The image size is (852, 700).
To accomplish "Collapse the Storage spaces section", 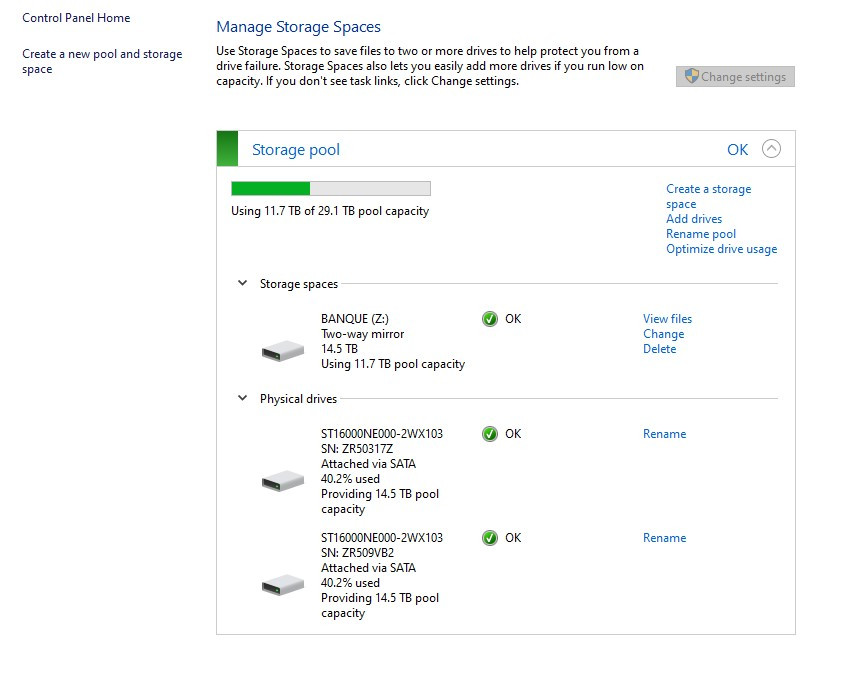I will coord(242,284).
